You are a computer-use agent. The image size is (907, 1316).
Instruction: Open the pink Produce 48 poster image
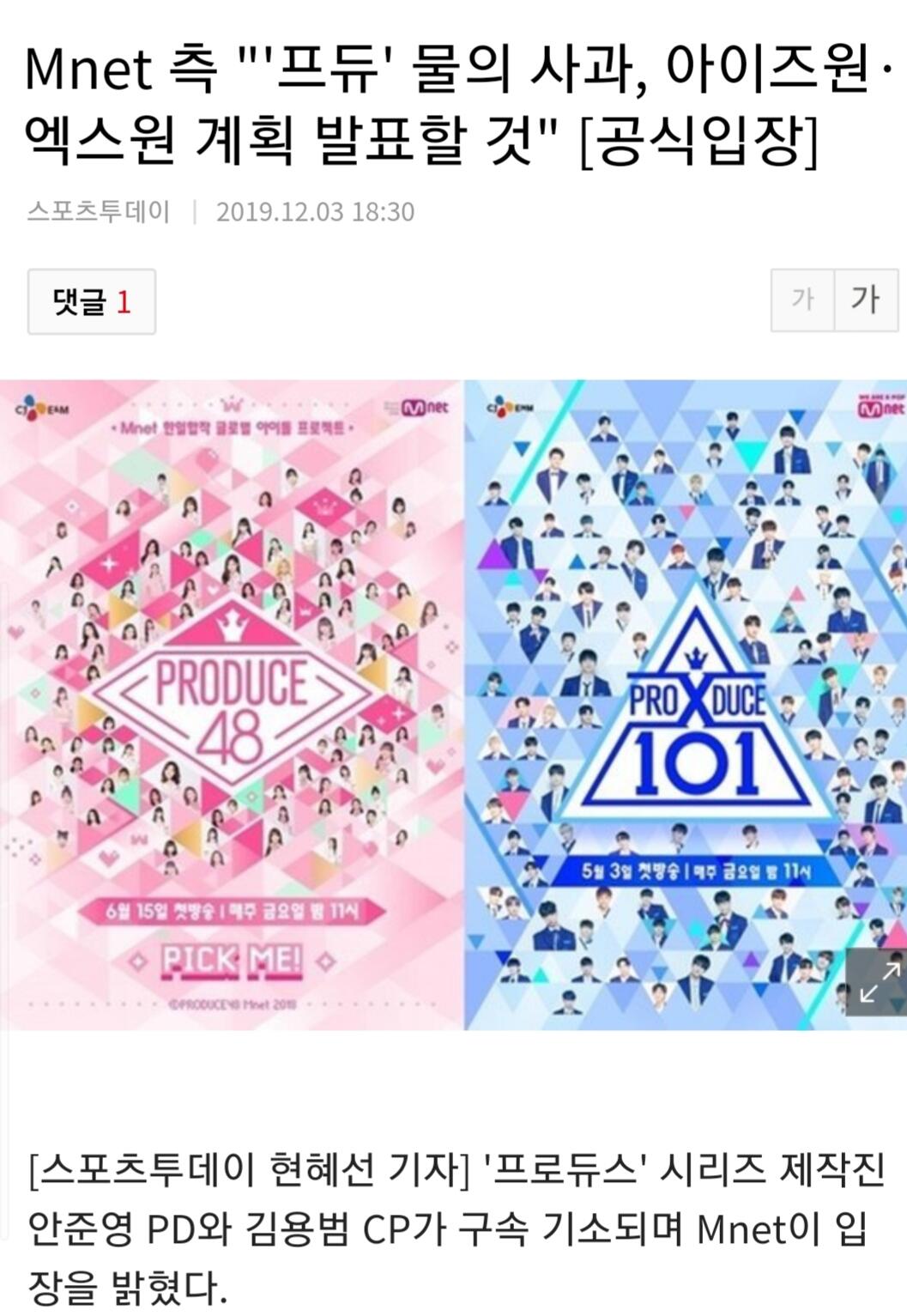coord(232,704)
